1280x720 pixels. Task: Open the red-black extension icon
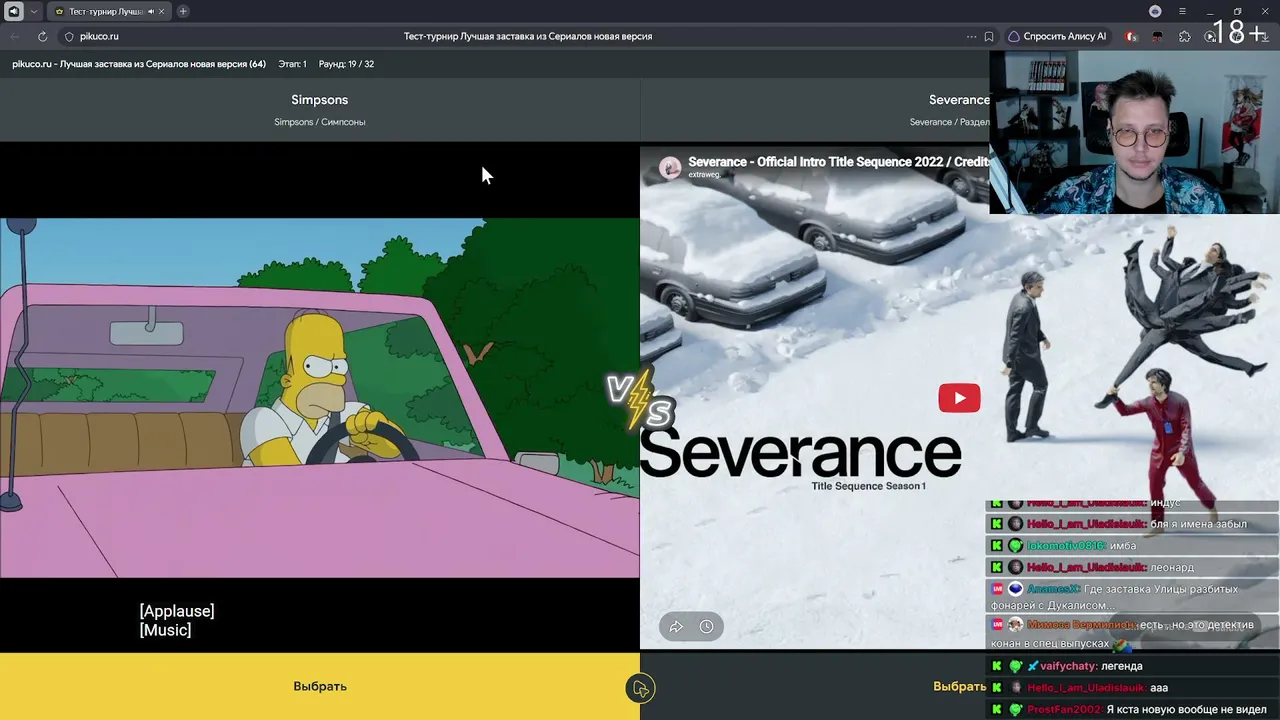point(1158,36)
